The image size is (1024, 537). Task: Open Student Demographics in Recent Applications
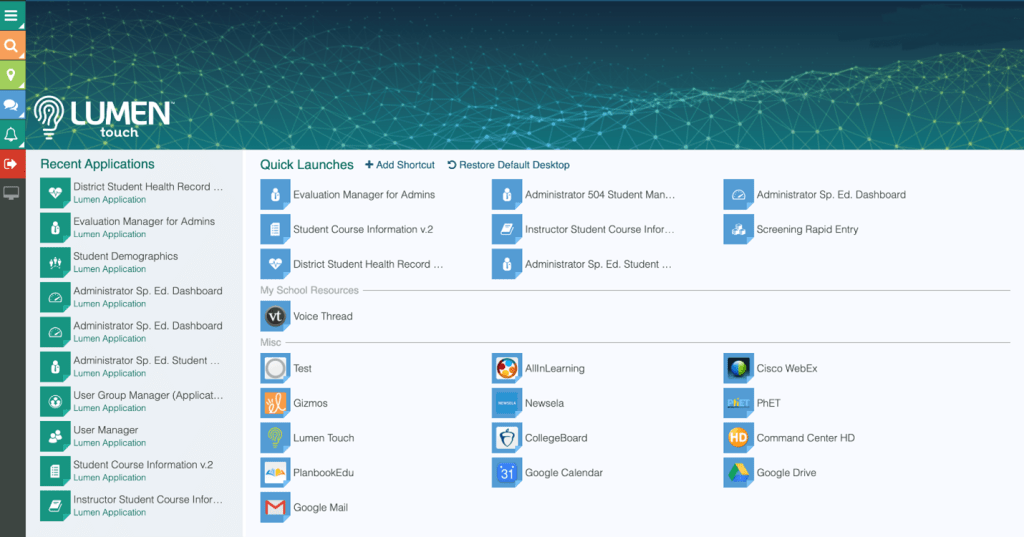point(125,257)
